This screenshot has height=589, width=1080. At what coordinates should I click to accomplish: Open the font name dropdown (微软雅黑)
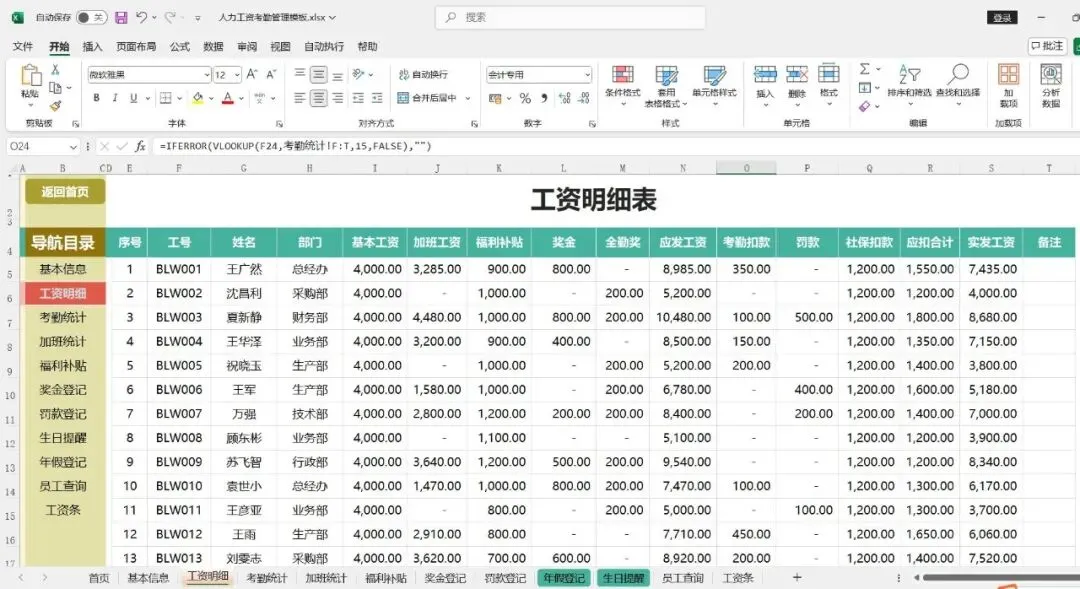pos(206,74)
